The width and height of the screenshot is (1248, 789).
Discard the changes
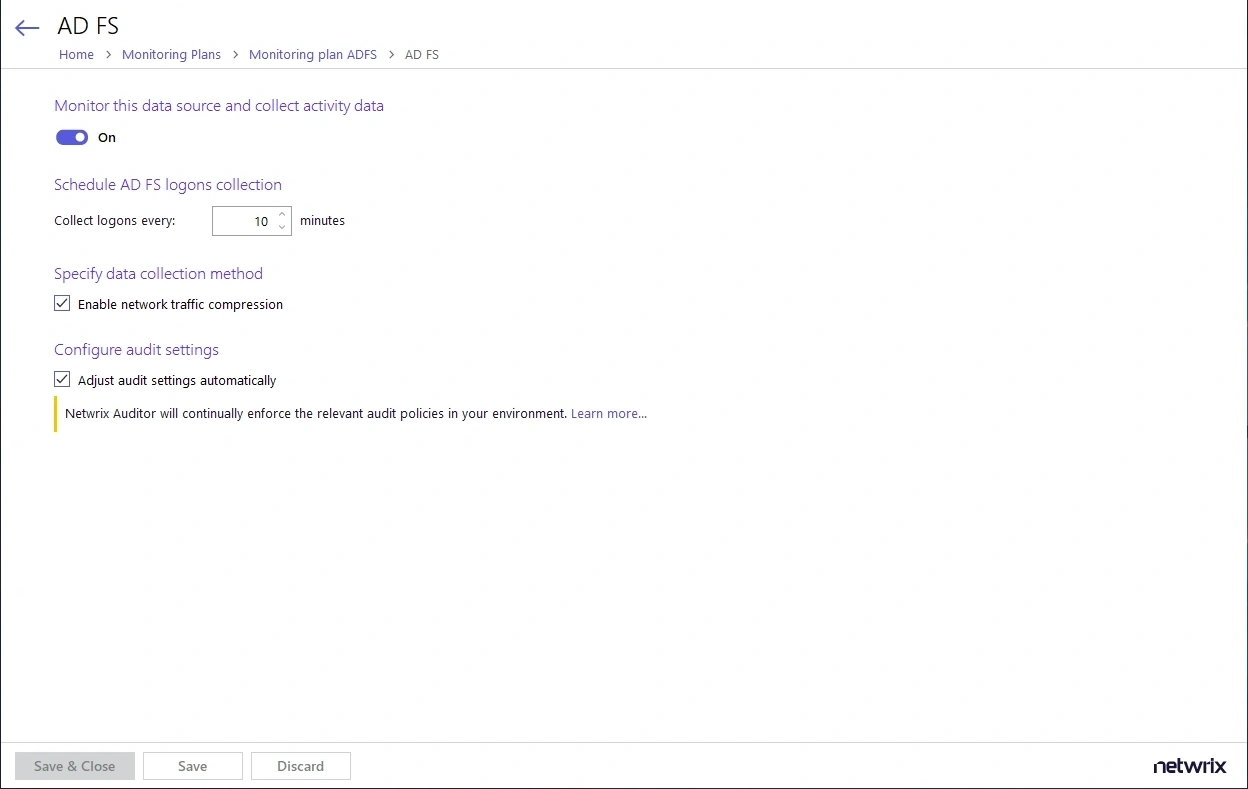[x=300, y=766]
